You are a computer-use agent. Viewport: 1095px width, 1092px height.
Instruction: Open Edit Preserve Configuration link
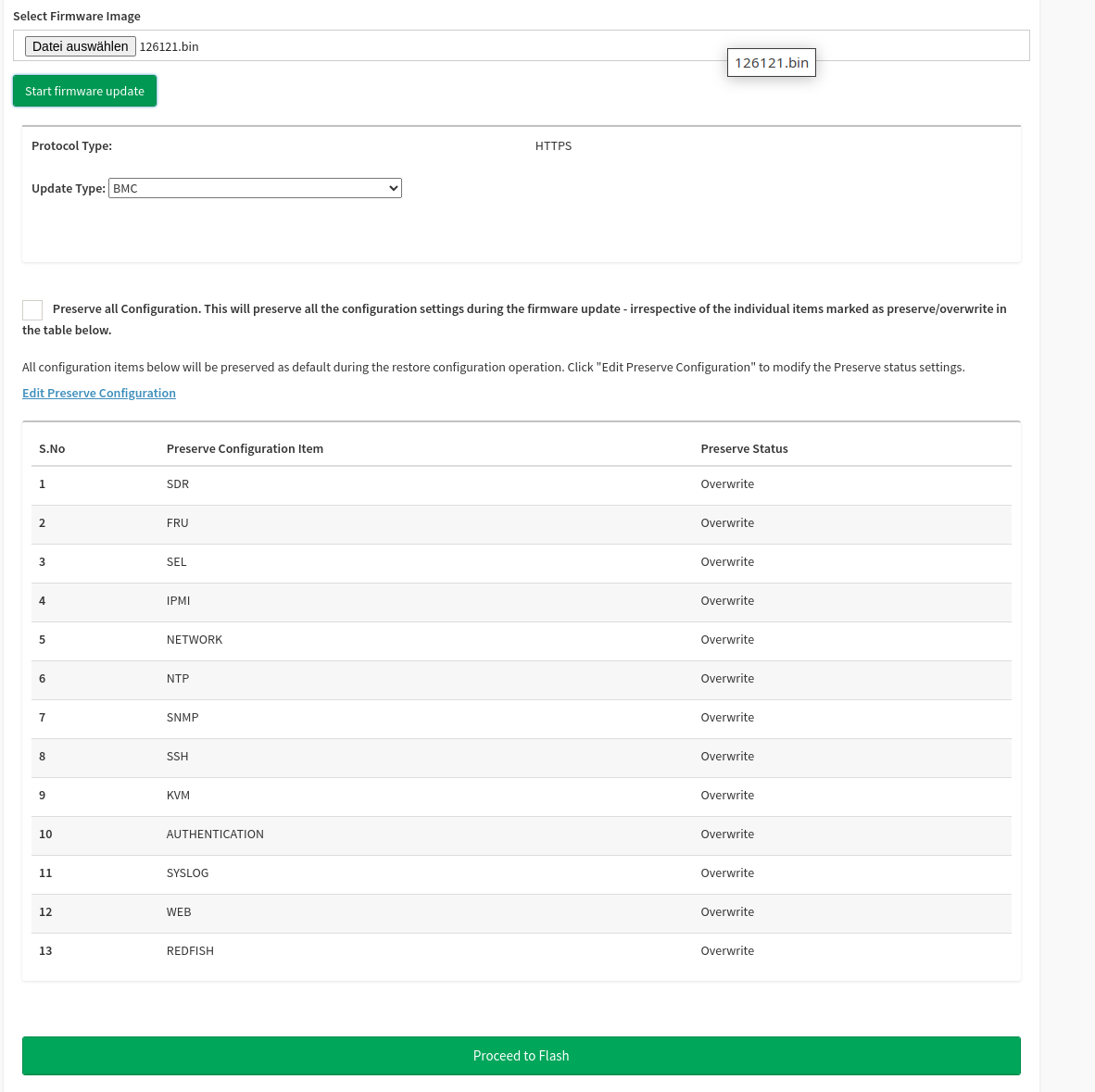pos(99,393)
